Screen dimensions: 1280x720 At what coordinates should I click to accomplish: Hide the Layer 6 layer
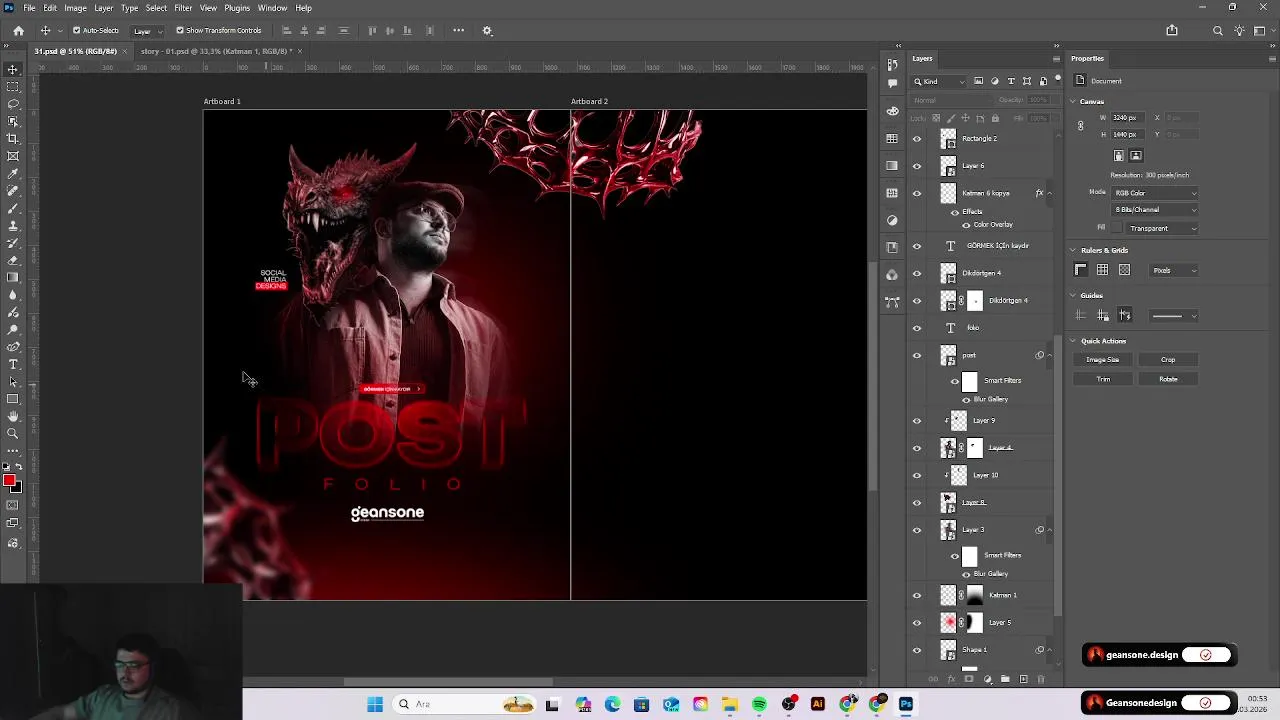(916, 166)
